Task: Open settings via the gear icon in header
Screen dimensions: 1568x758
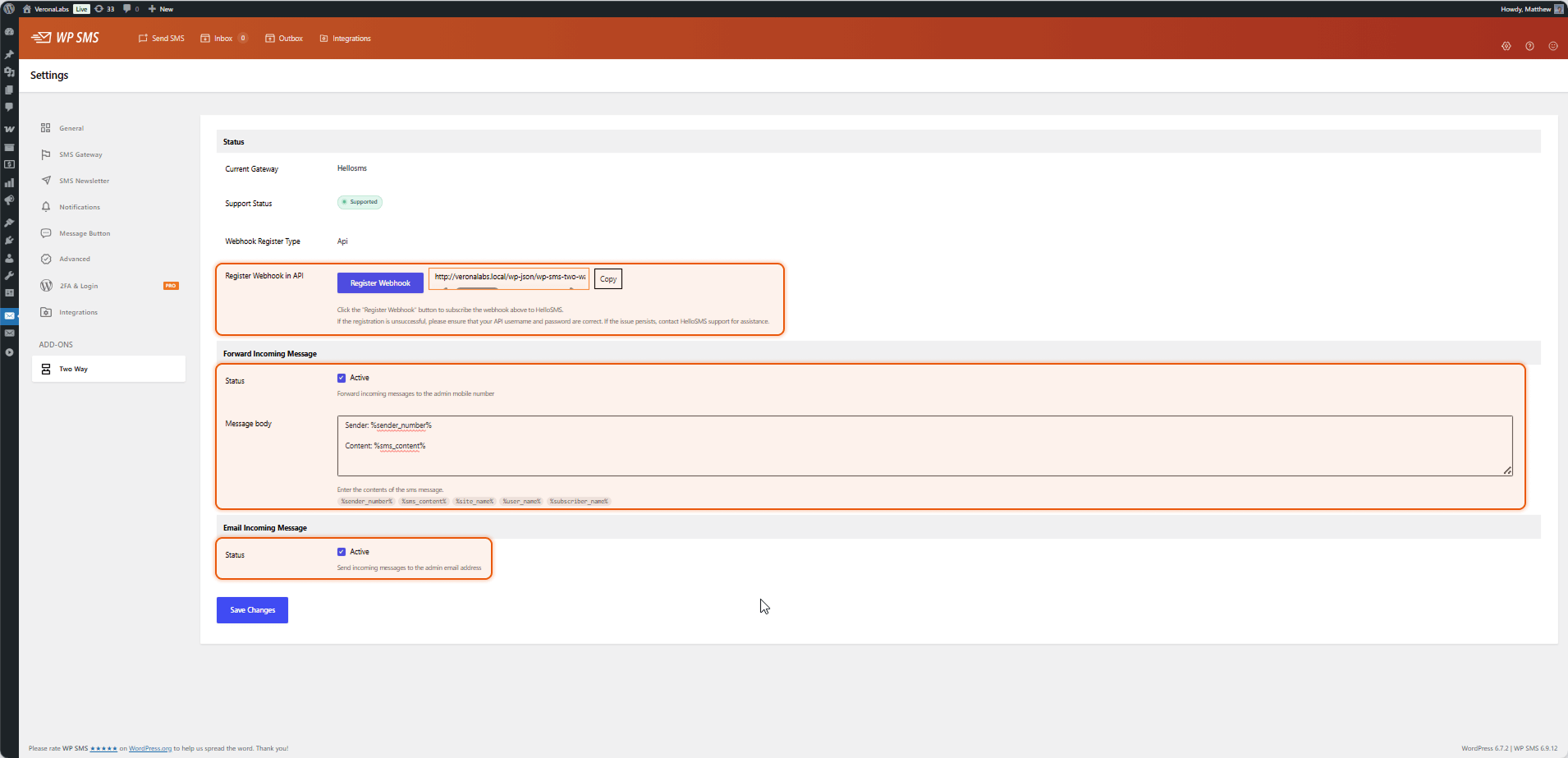Action: [x=1506, y=46]
